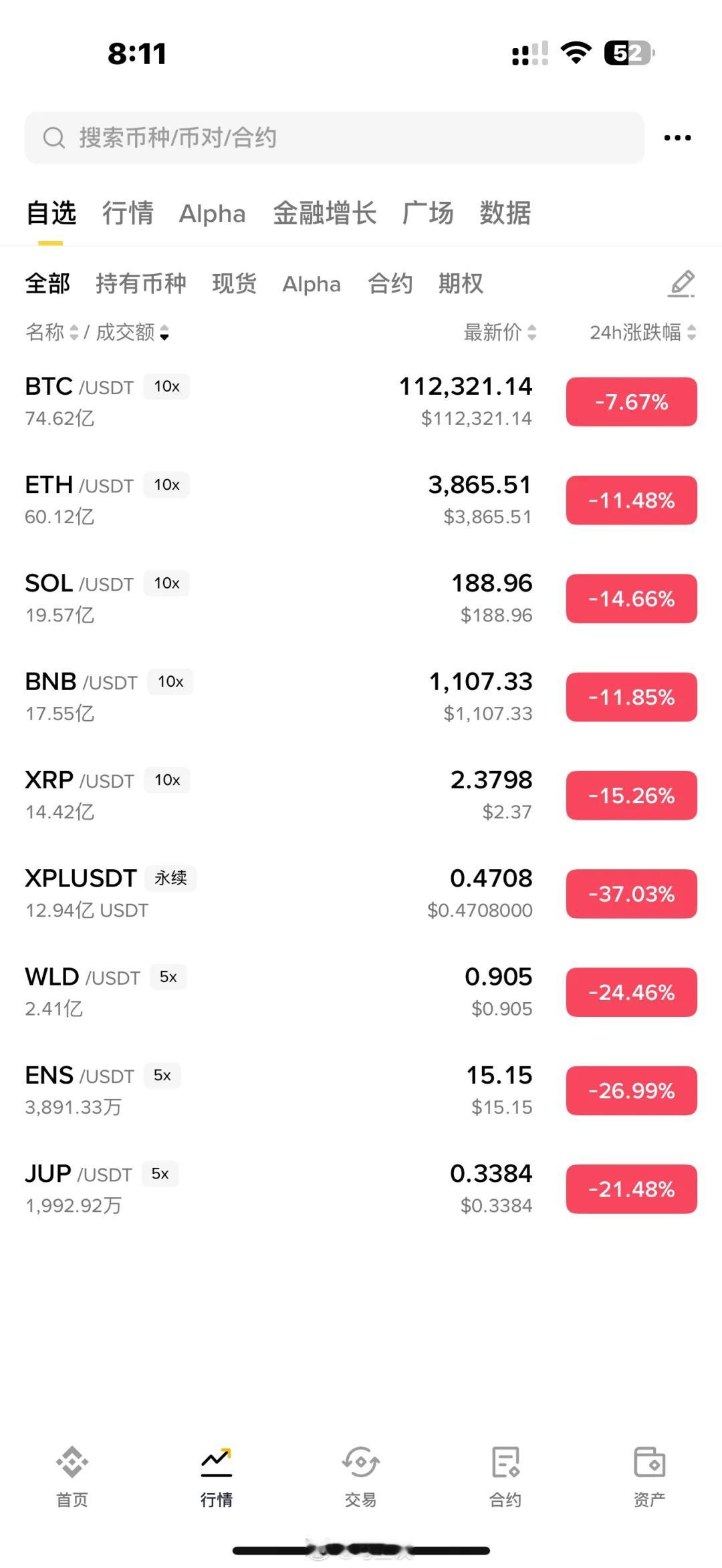
Task: Tap the edit watchlist pencil icon
Action: [x=681, y=284]
